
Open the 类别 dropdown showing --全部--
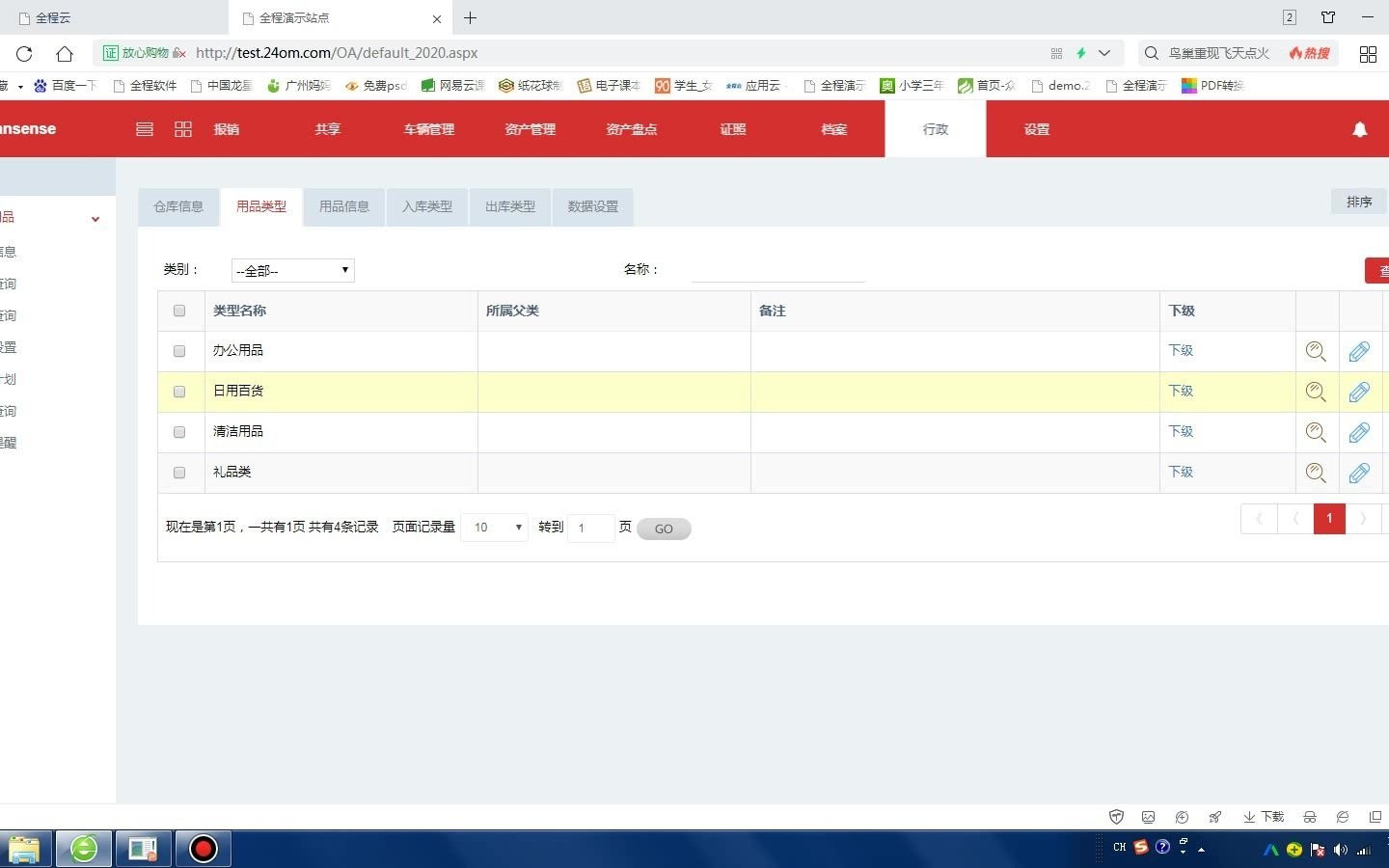(x=293, y=270)
